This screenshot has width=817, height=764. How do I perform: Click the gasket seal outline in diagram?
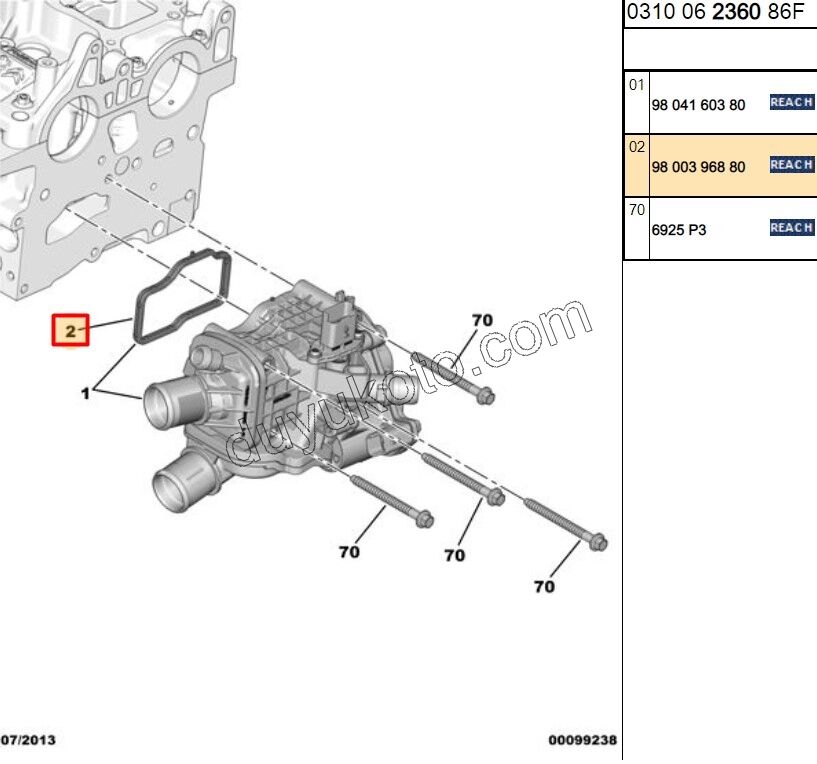tap(182, 296)
